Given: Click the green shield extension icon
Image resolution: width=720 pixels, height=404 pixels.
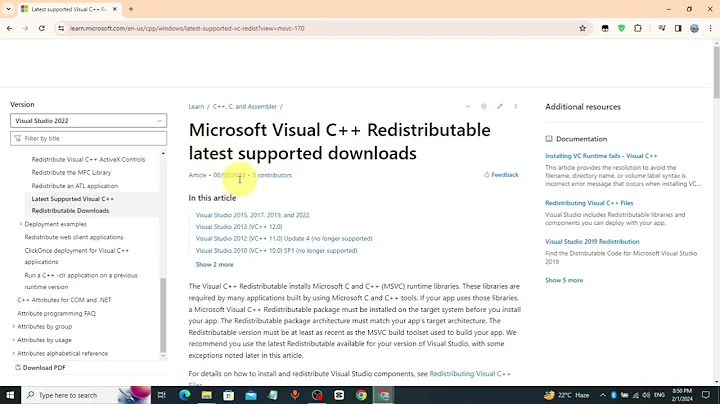Looking at the screenshot, I should 622,28.
